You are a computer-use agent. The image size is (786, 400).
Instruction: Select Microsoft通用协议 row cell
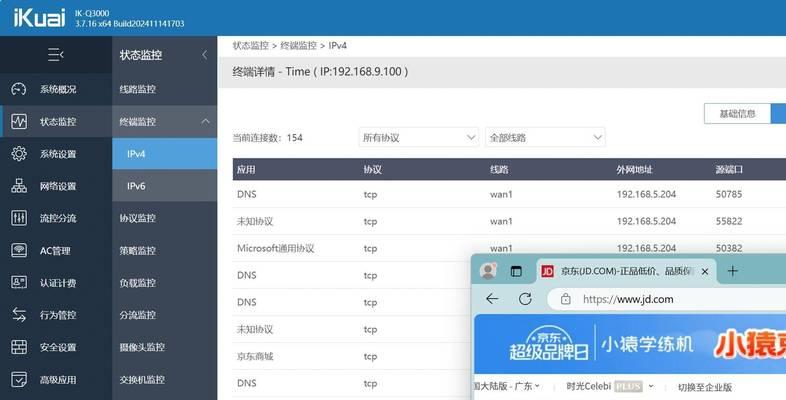[x=275, y=248]
